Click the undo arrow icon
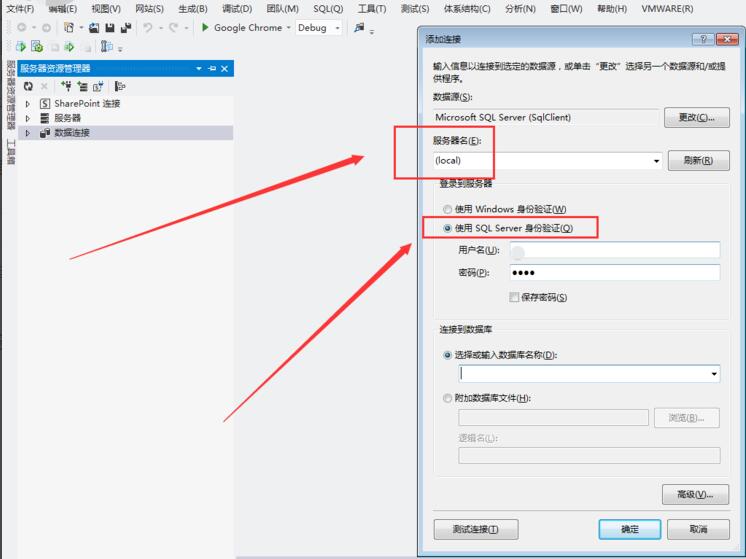 click(x=148, y=28)
